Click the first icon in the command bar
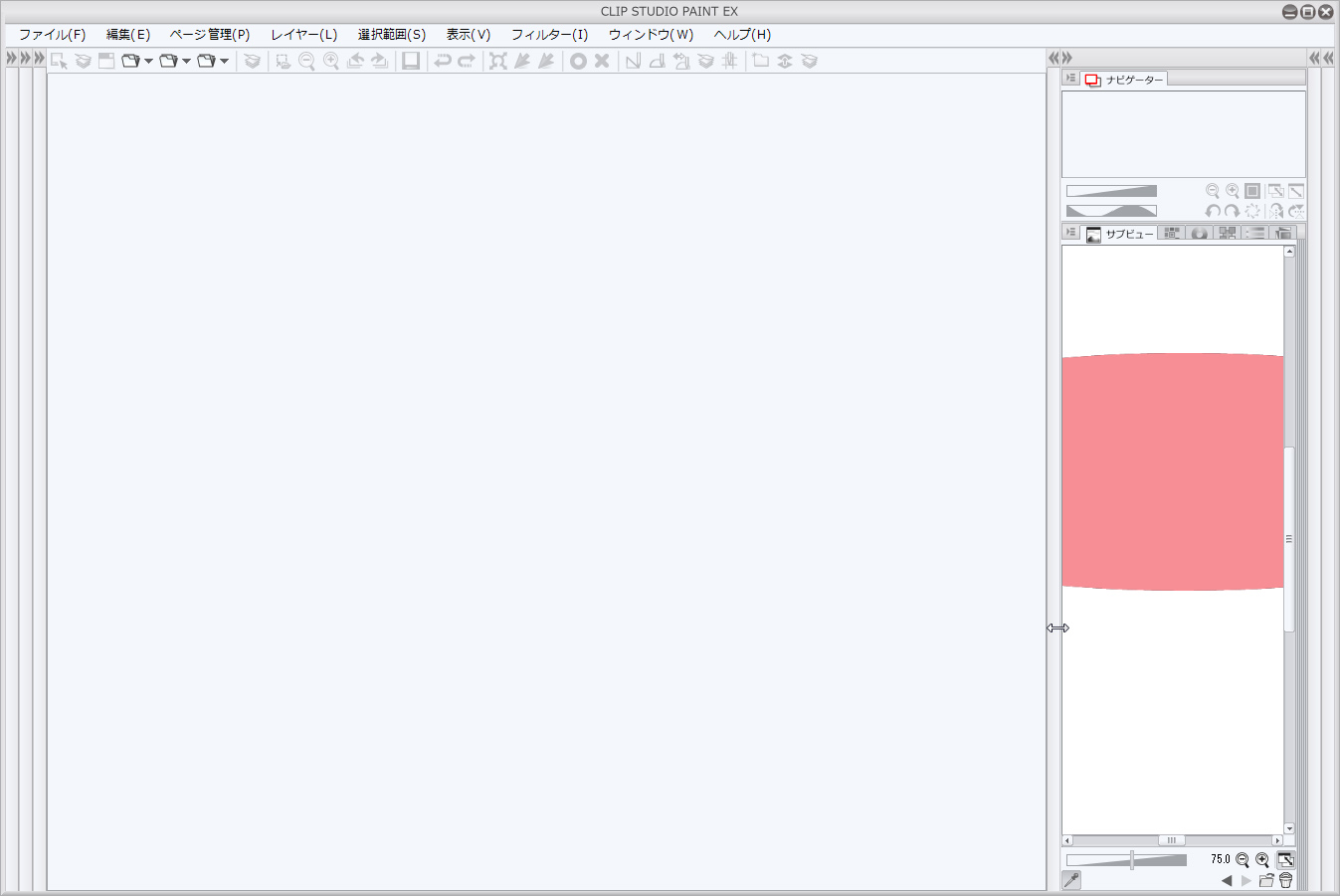This screenshot has height=896, width=1340. 59,61
